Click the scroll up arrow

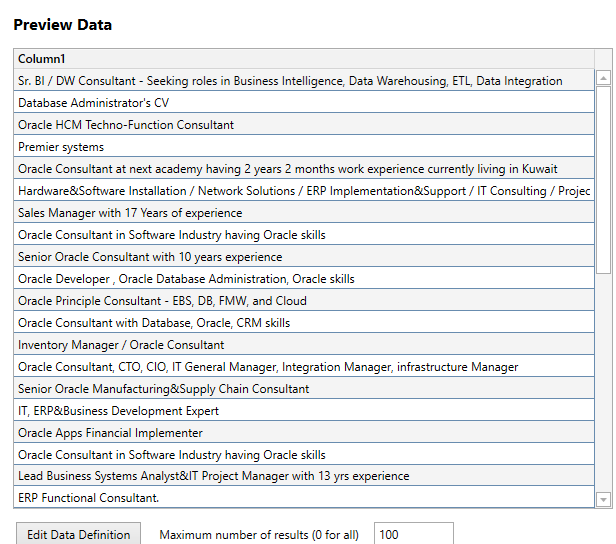pyautogui.click(x=603, y=78)
